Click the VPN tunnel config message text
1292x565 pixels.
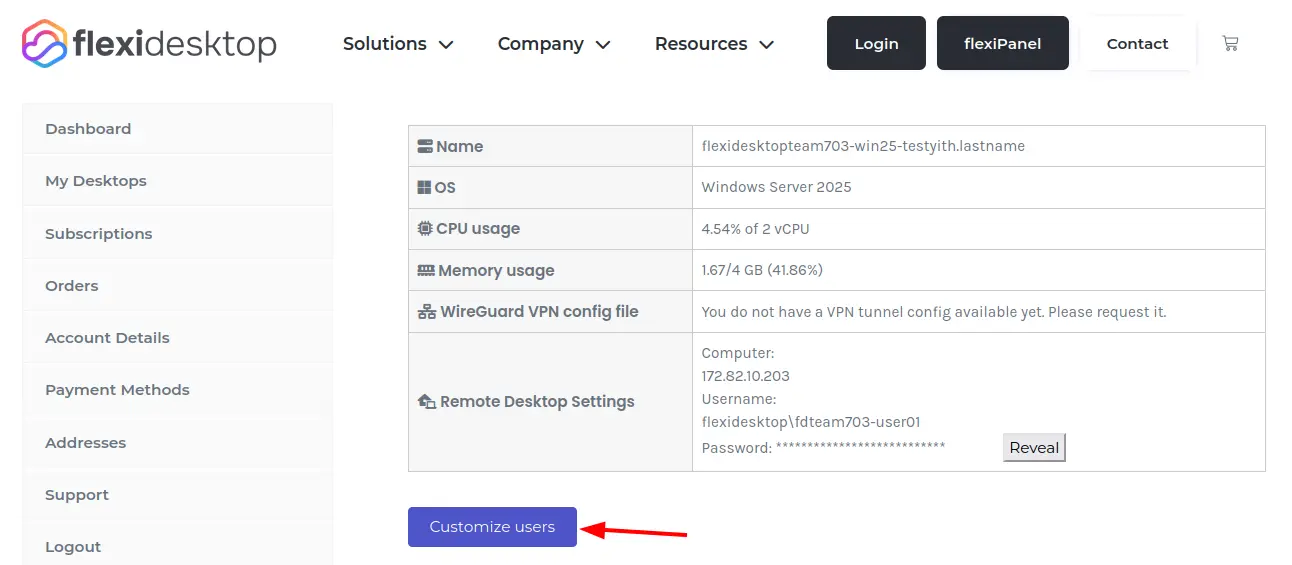pos(934,312)
